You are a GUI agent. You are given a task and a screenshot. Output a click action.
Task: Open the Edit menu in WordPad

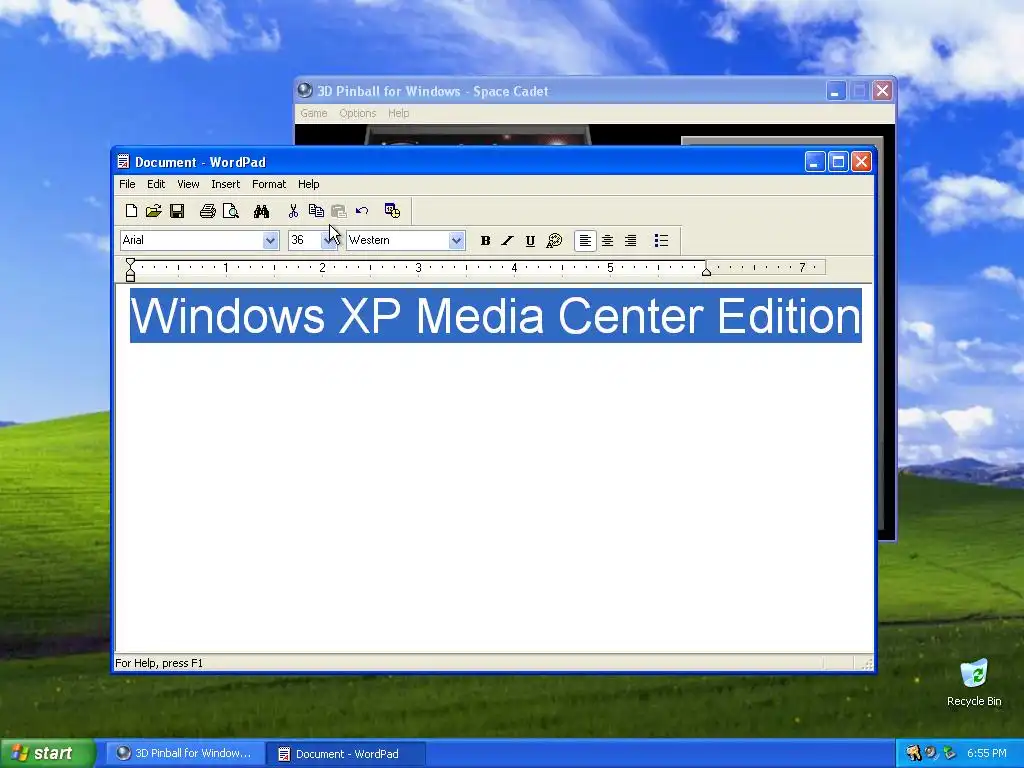click(156, 184)
